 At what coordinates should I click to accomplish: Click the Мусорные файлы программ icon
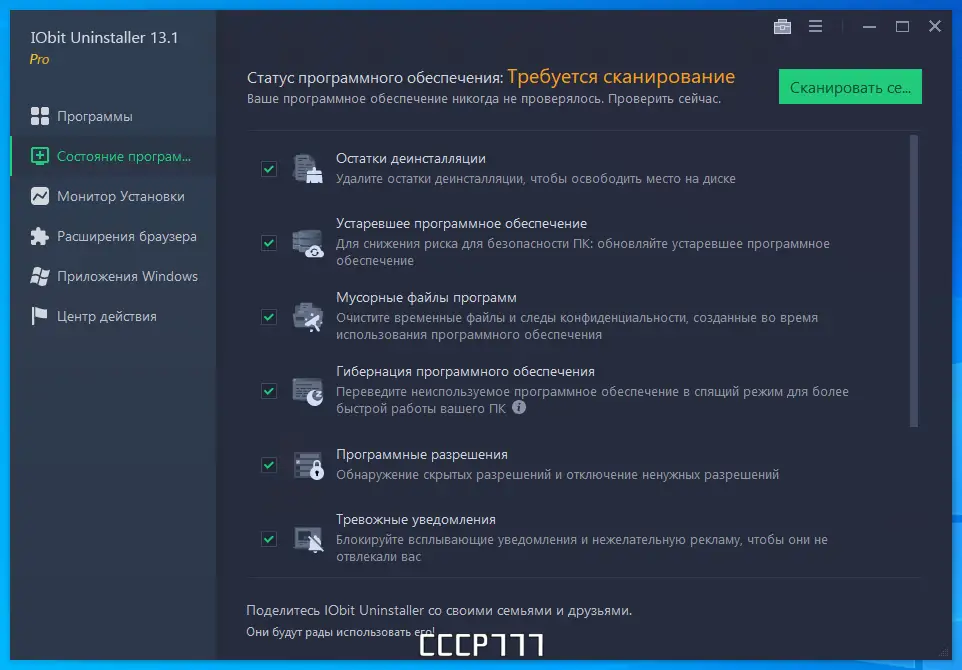tap(307, 317)
